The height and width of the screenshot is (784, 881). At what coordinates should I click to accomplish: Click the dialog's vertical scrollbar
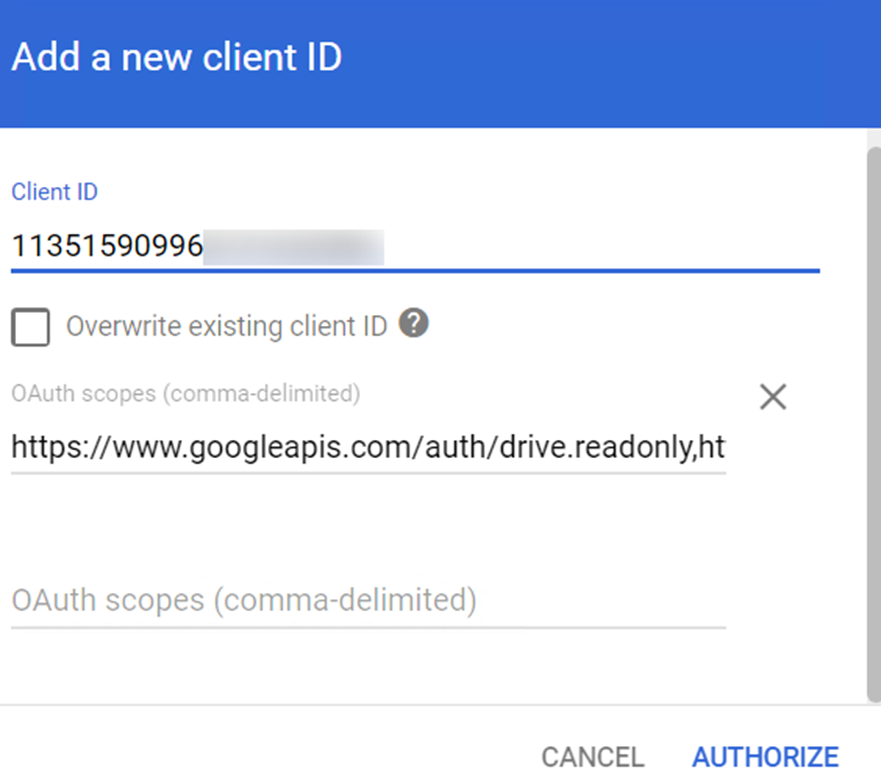pyautogui.click(x=873, y=420)
